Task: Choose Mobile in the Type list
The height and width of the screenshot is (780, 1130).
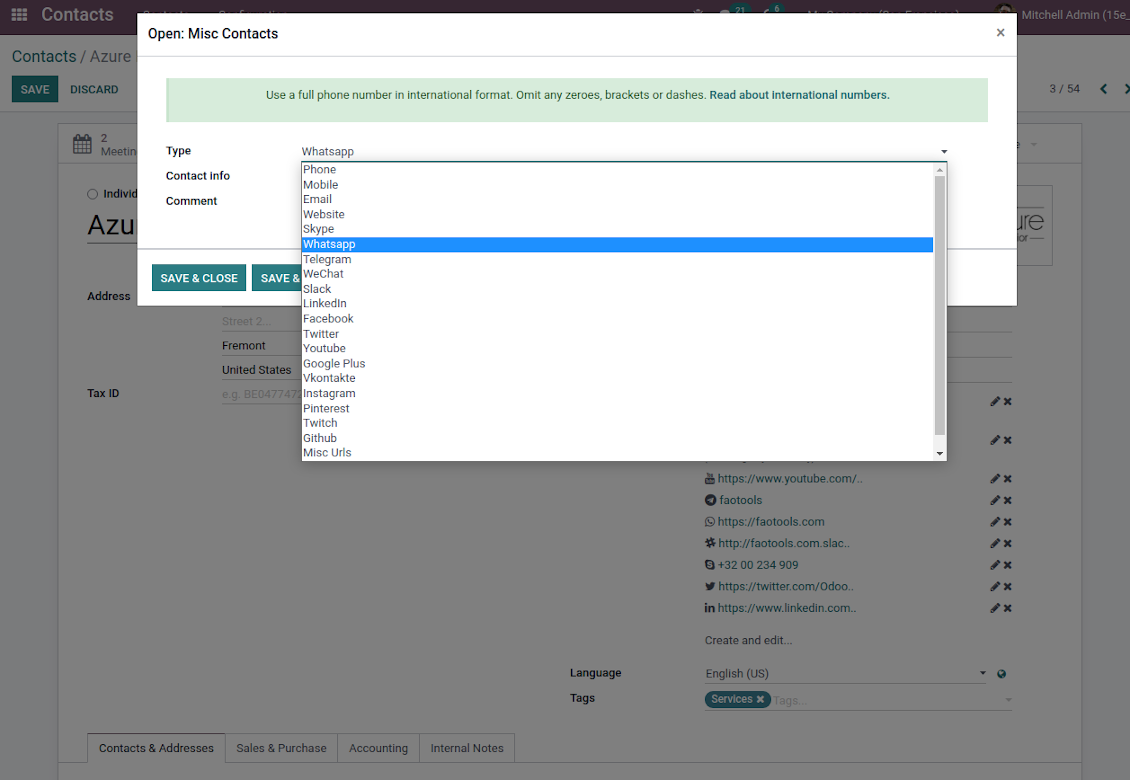Action: (x=618, y=185)
